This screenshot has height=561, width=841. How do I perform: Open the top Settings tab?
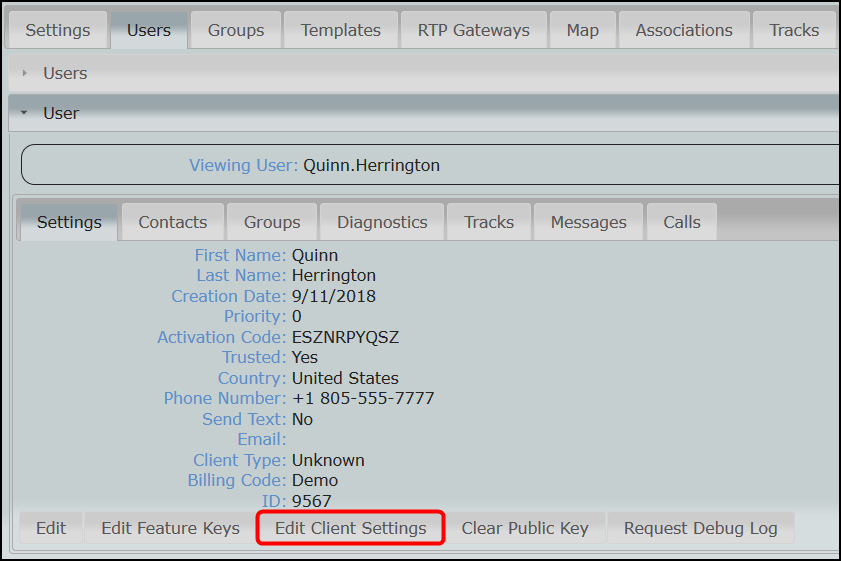pos(57,30)
